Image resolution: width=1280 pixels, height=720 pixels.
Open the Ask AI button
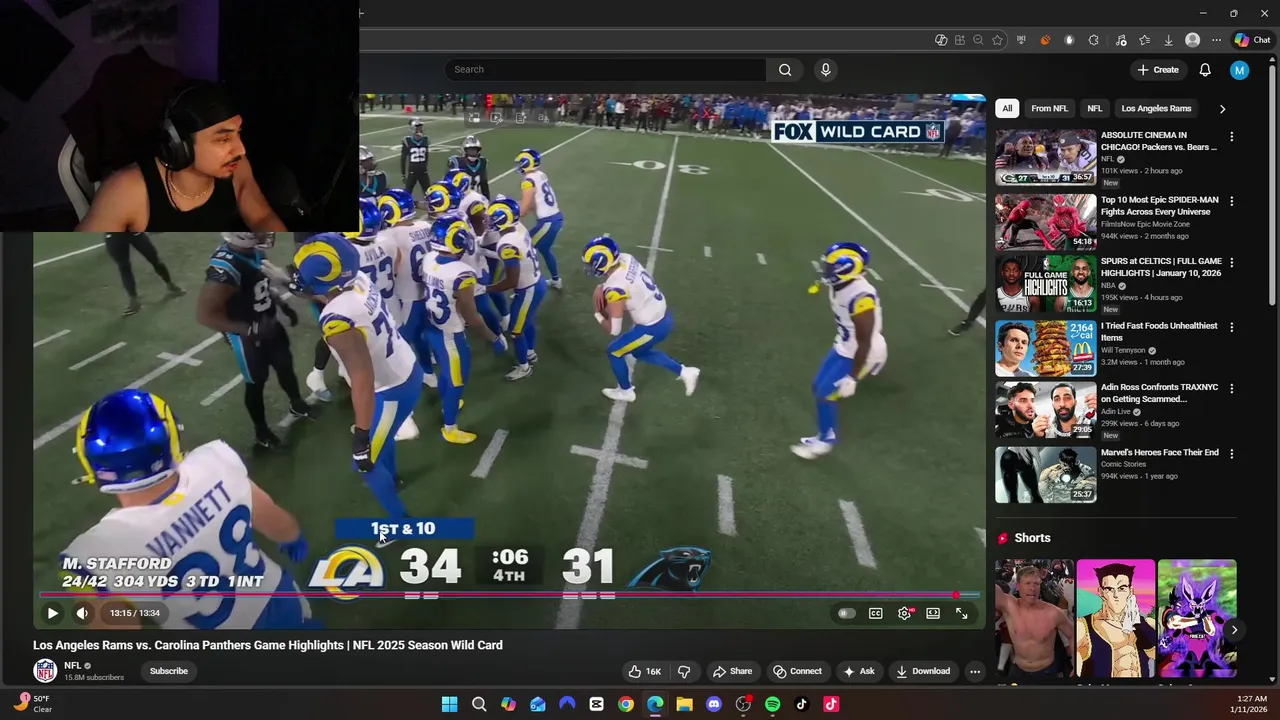[x=858, y=671]
